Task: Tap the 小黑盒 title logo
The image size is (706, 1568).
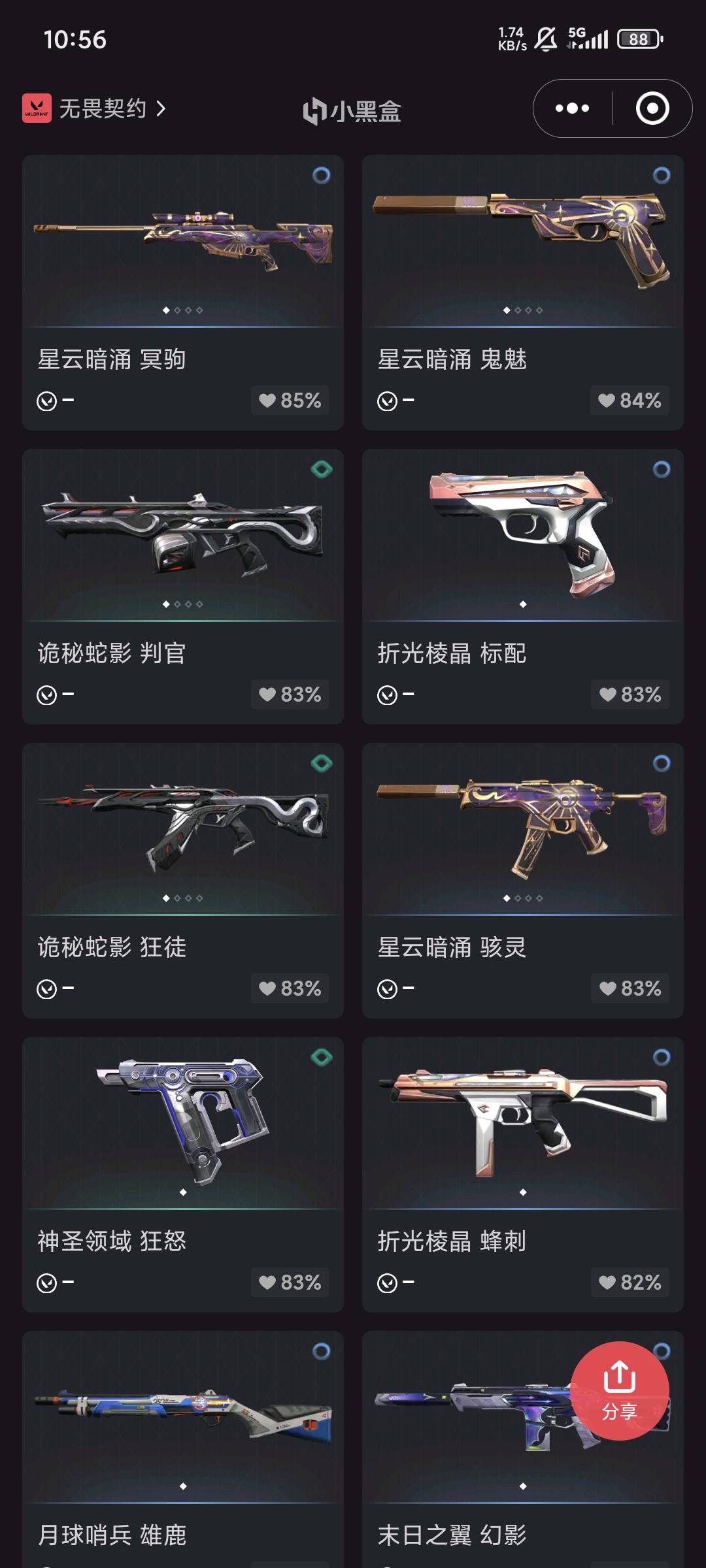Action: (352, 110)
